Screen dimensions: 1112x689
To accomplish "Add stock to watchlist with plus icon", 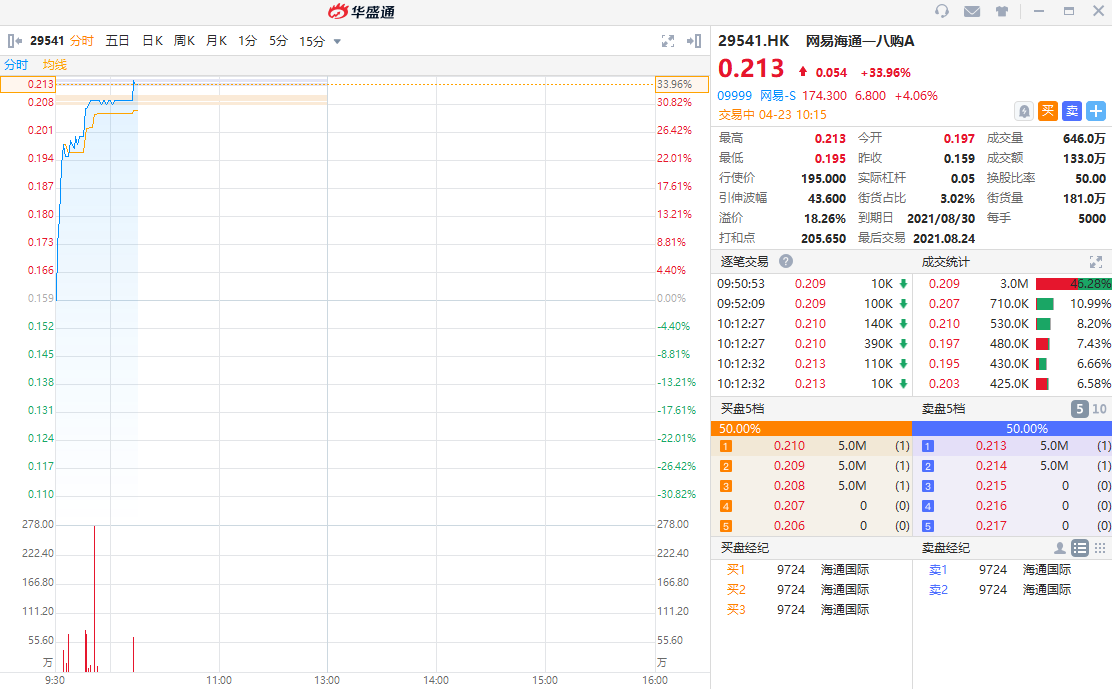I will (x=1096, y=111).
